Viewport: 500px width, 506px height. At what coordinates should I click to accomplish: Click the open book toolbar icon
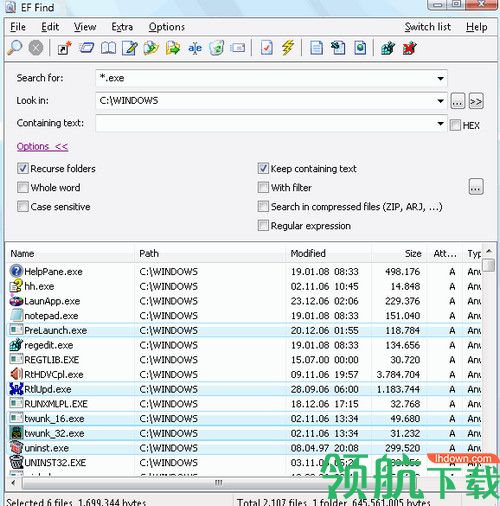(x=109, y=48)
